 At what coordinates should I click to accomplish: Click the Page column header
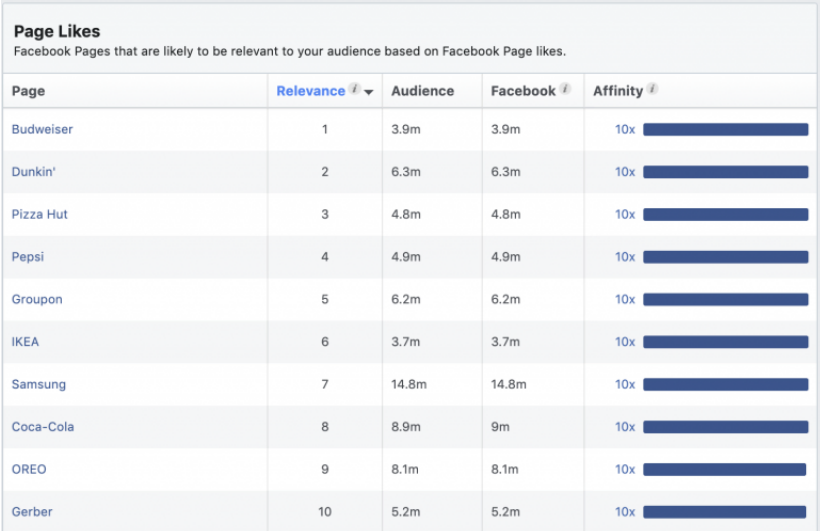(28, 91)
